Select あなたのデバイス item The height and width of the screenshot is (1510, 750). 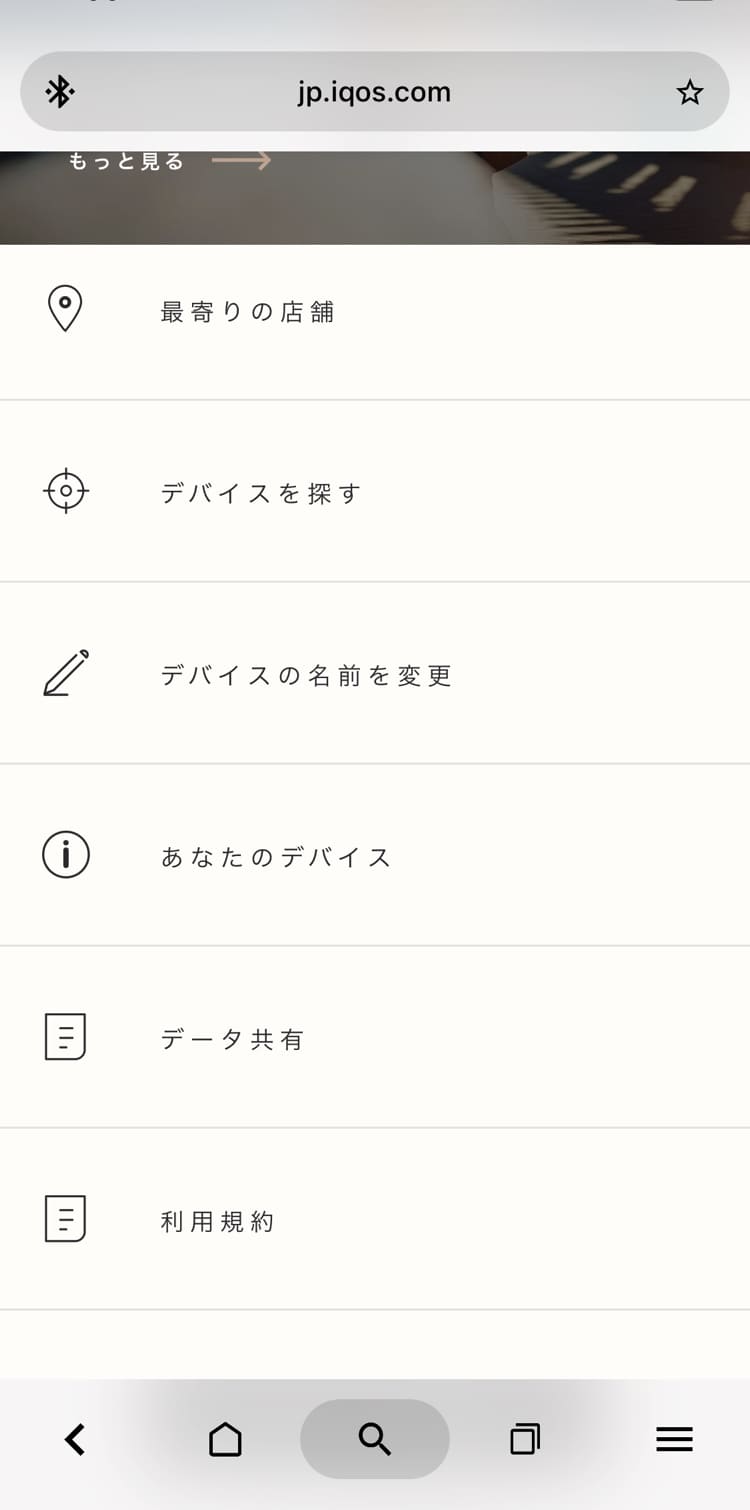(276, 857)
